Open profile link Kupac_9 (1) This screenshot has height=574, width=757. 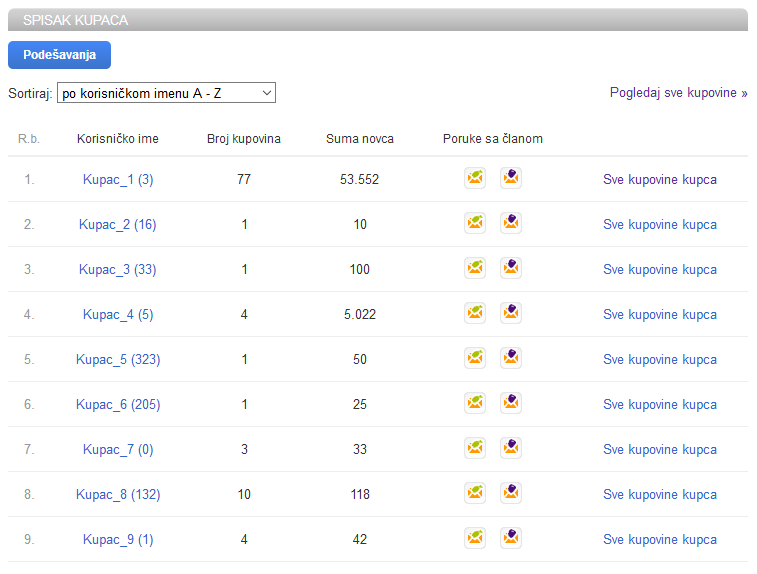pos(118,539)
